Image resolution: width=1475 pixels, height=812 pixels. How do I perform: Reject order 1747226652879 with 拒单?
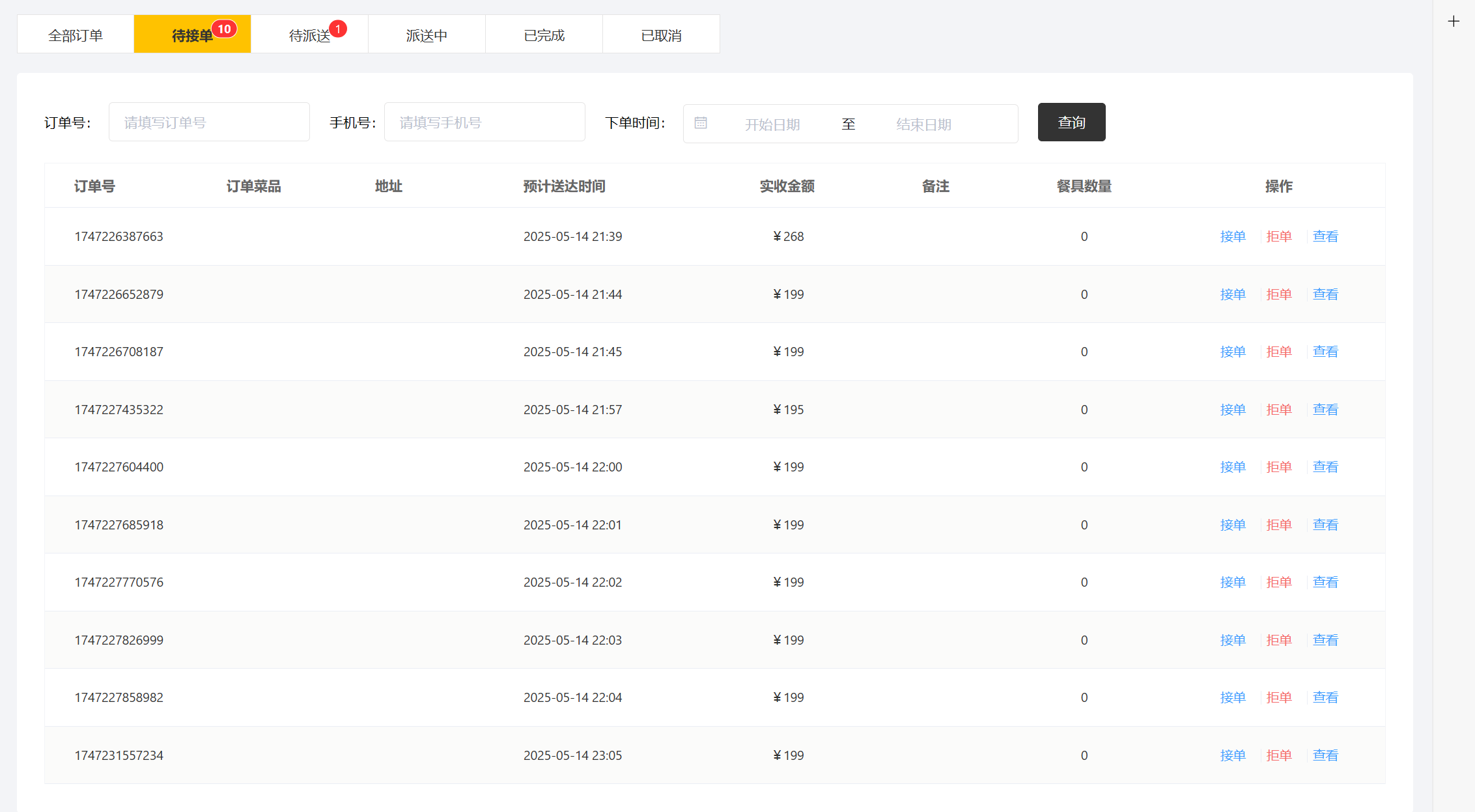point(1278,294)
